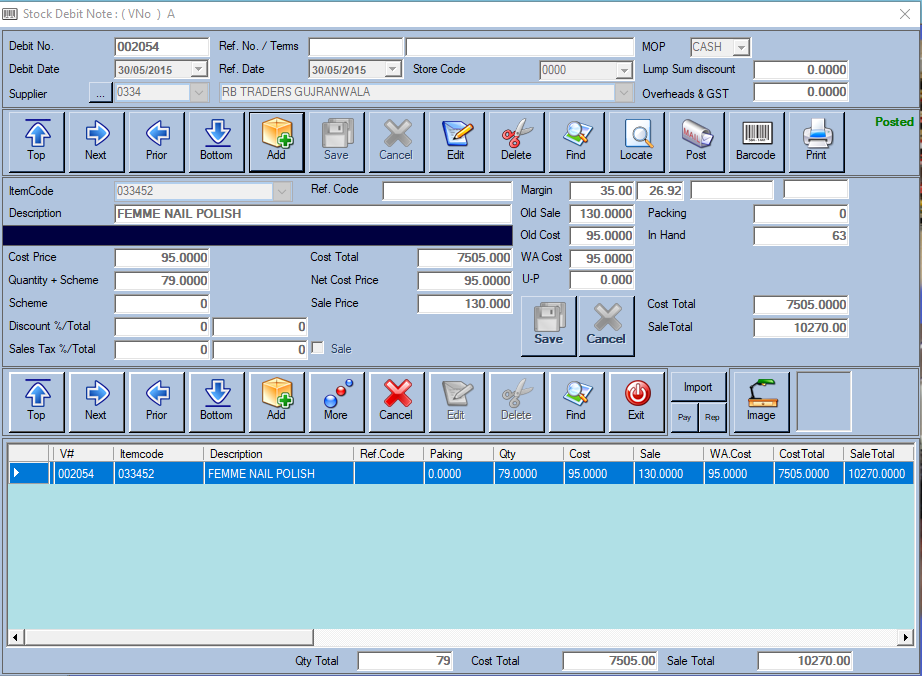Expand the Debit Date dropdown
Viewport: 922px width, 676px height.
(x=198, y=70)
